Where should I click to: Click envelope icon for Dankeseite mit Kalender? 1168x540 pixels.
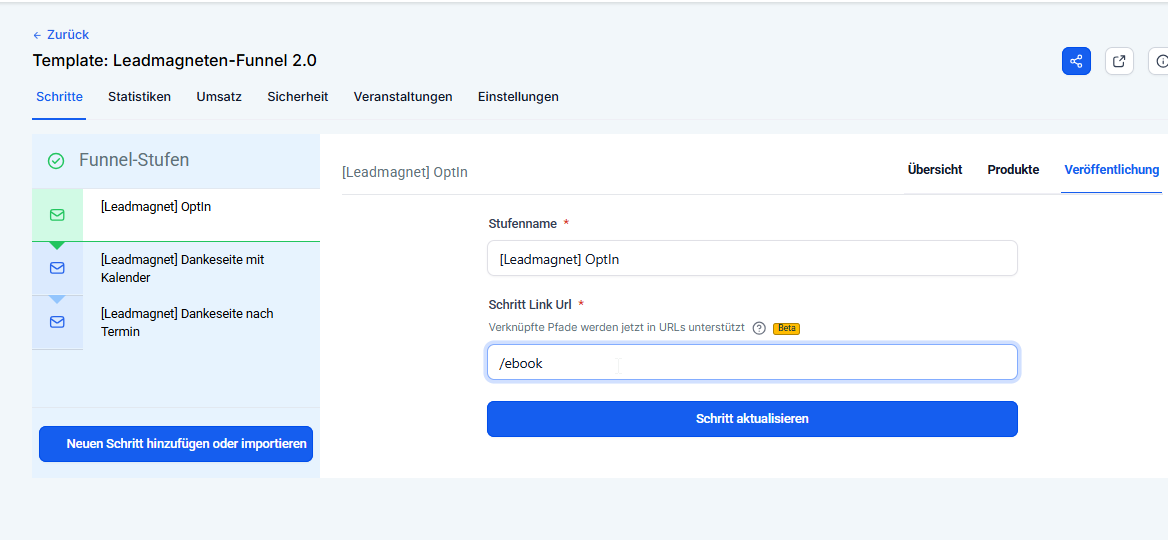click(57, 268)
